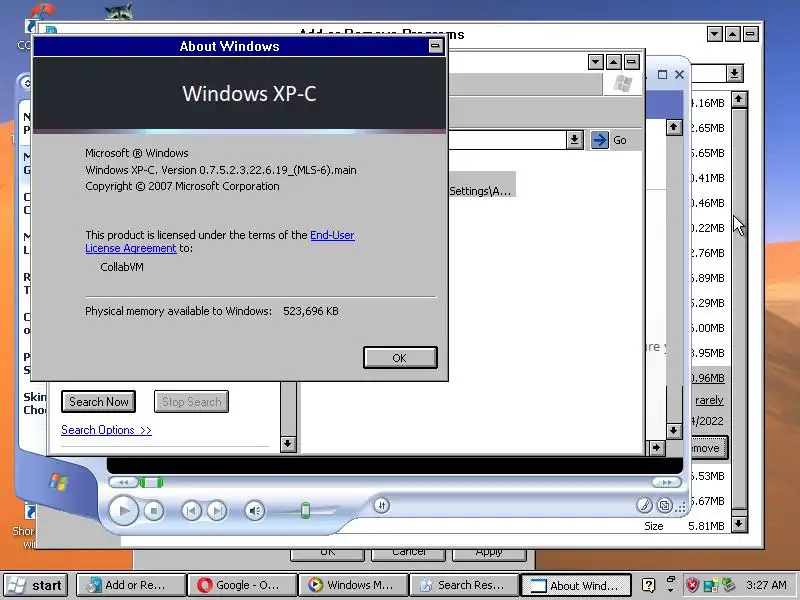Click the network computers tray icon
The image size is (800, 600).
(710, 585)
